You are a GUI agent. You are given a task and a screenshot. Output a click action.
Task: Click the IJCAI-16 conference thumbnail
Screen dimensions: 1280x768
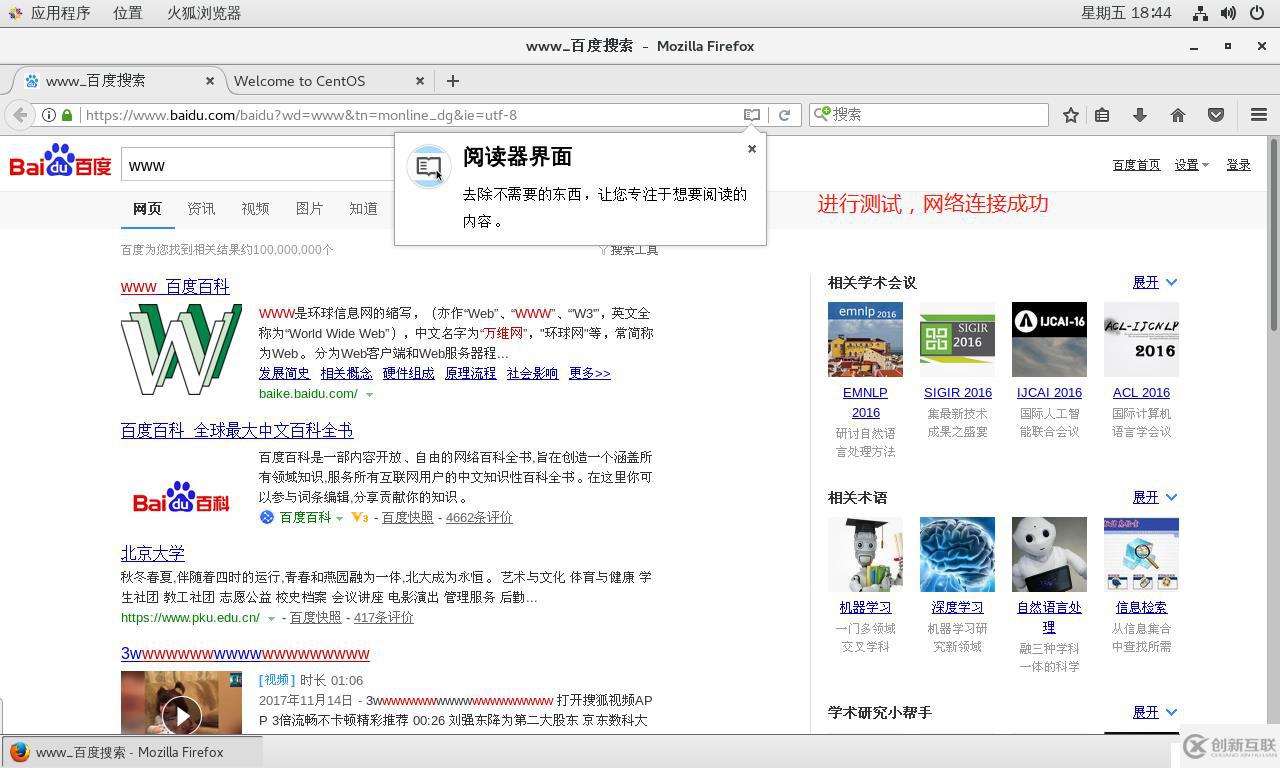(x=1049, y=340)
